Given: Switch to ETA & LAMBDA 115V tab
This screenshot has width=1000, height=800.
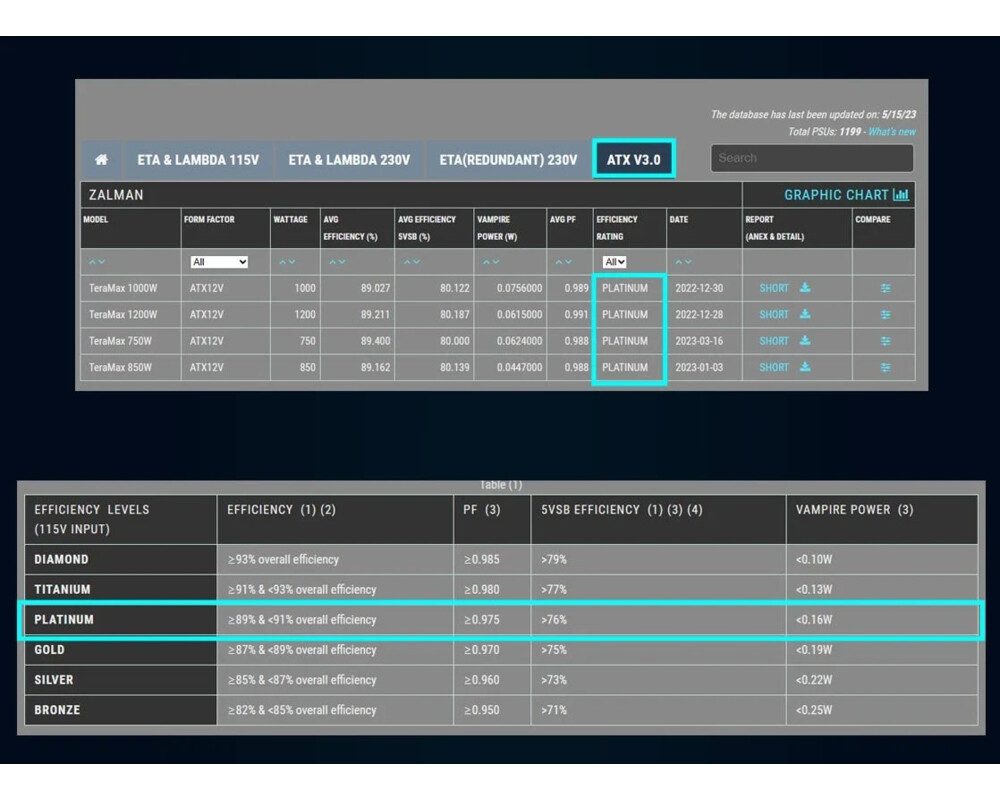Looking at the screenshot, I should click(196, 160).
